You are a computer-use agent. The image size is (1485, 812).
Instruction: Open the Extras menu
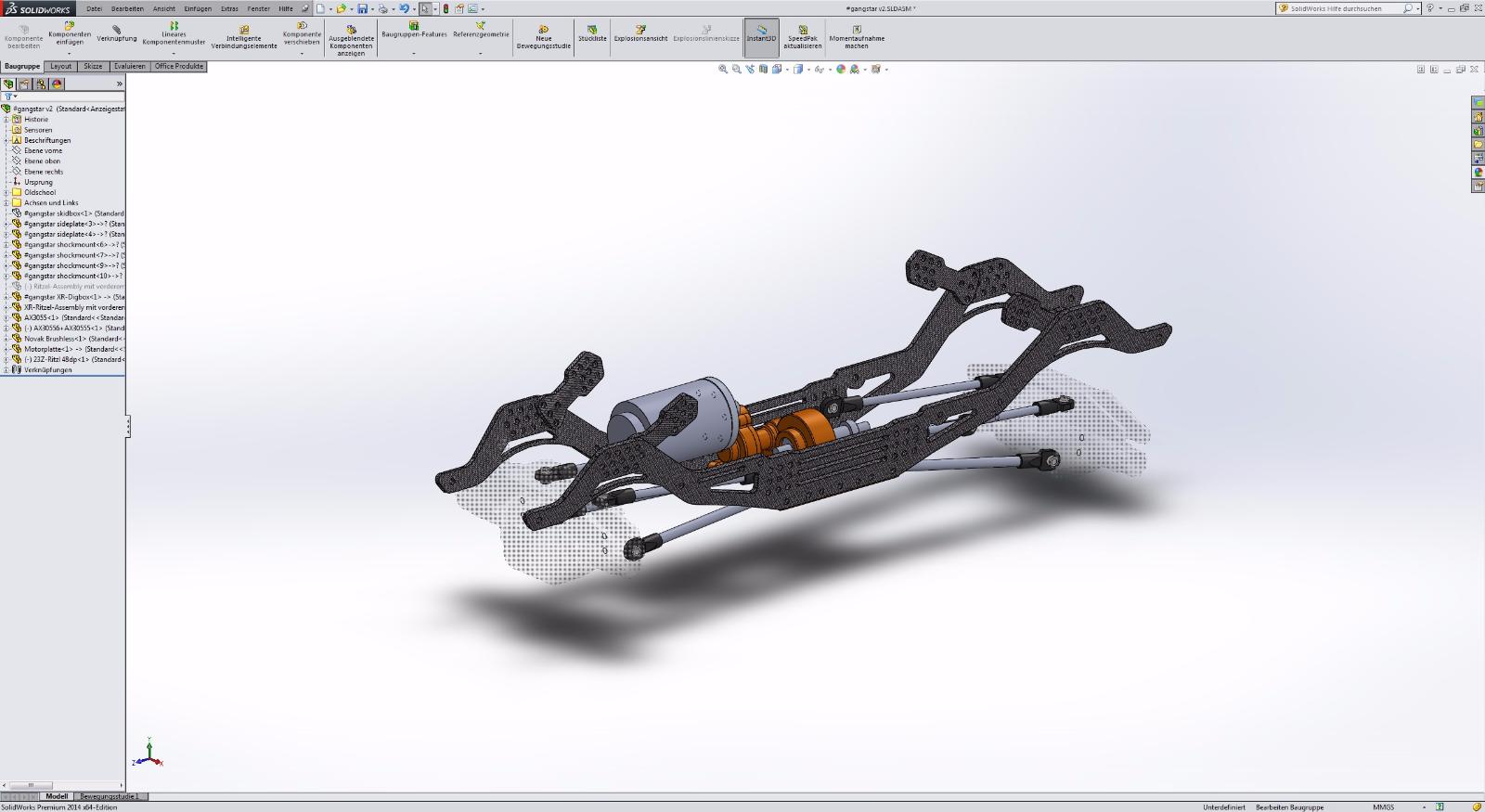229,8
